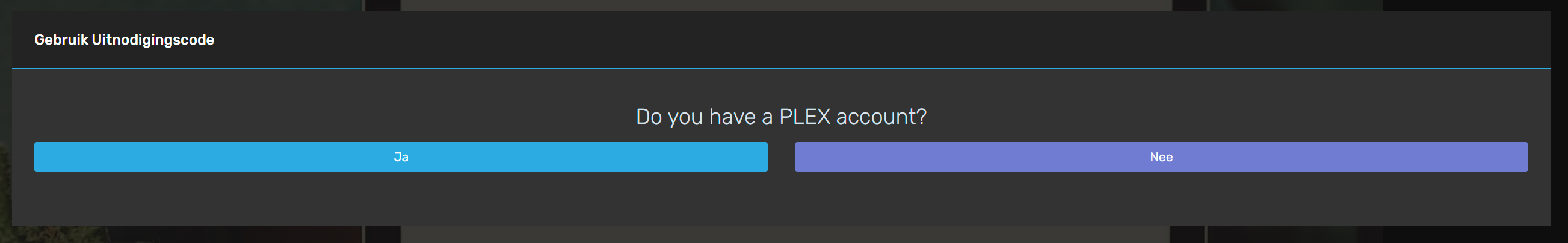This screenshot has height=243, width=1568.
Task: Click the word 'account?' in the prompt
Action: [x=881, y=116]
